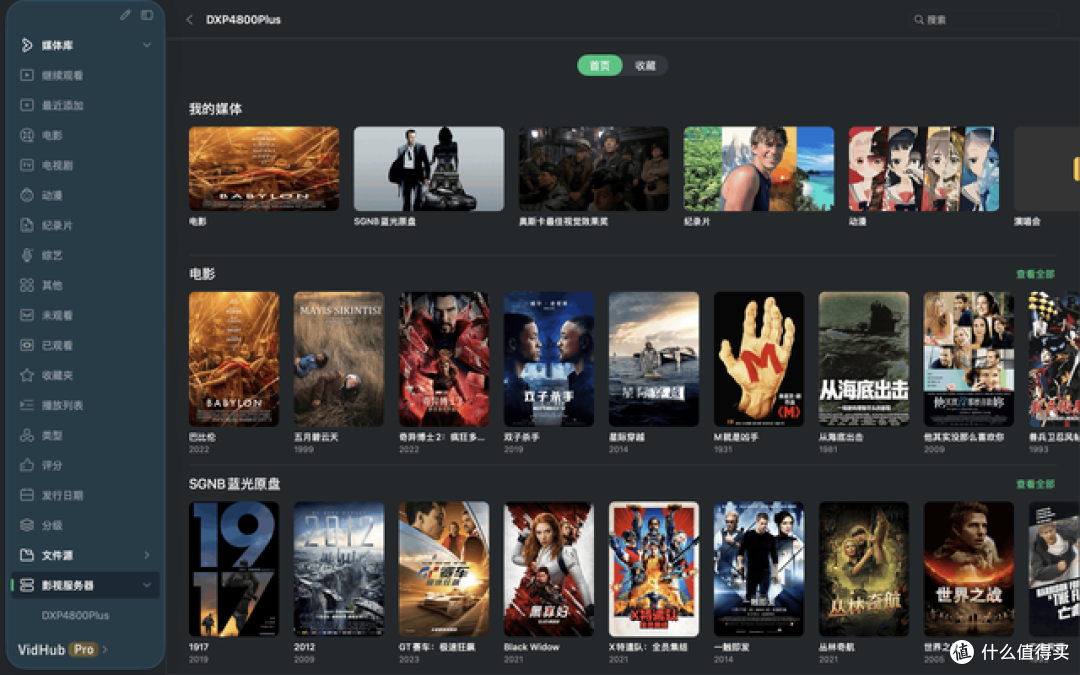Viewport: 1080px width, 675px height.
Task: Click the 搜索 search field
Action: [984, 20]
